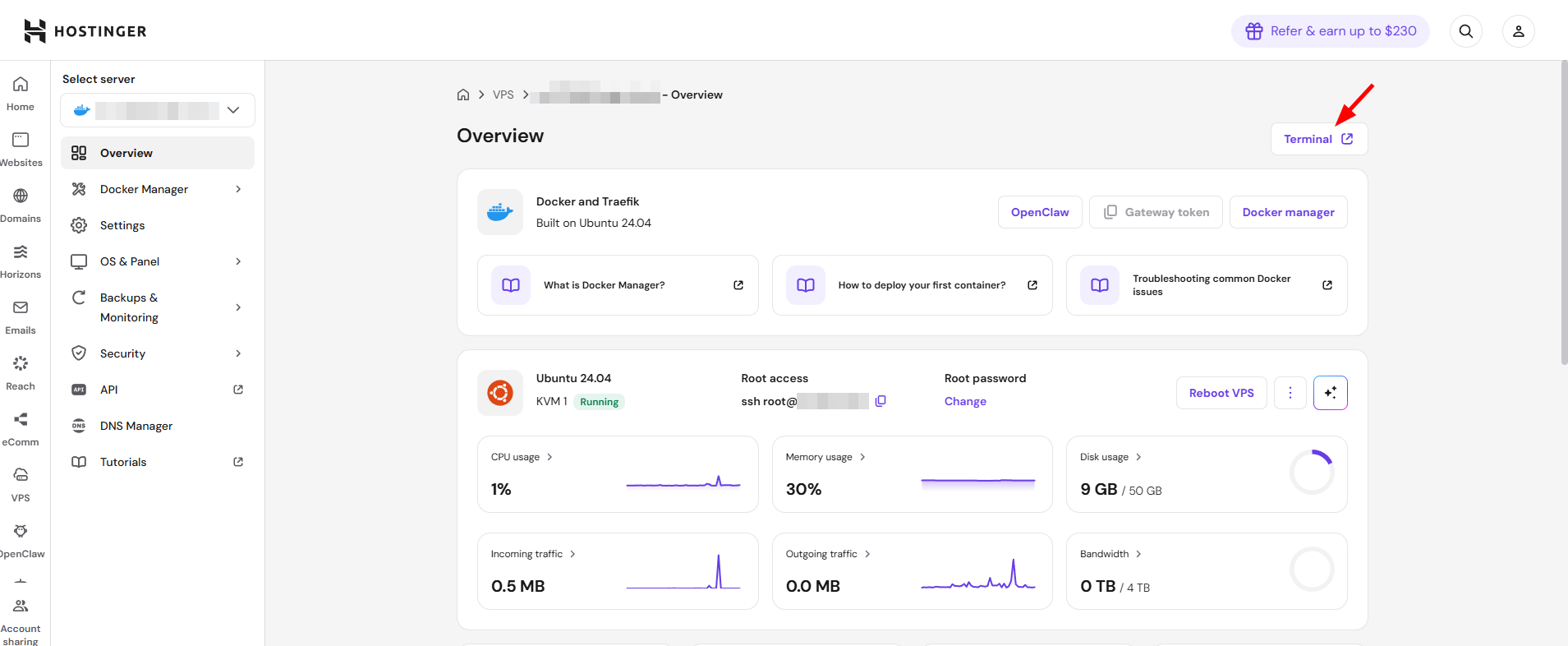Expand Backups & Monitoring submenu
This screenshot has height=646, width=1568.
tap(238, 307)
